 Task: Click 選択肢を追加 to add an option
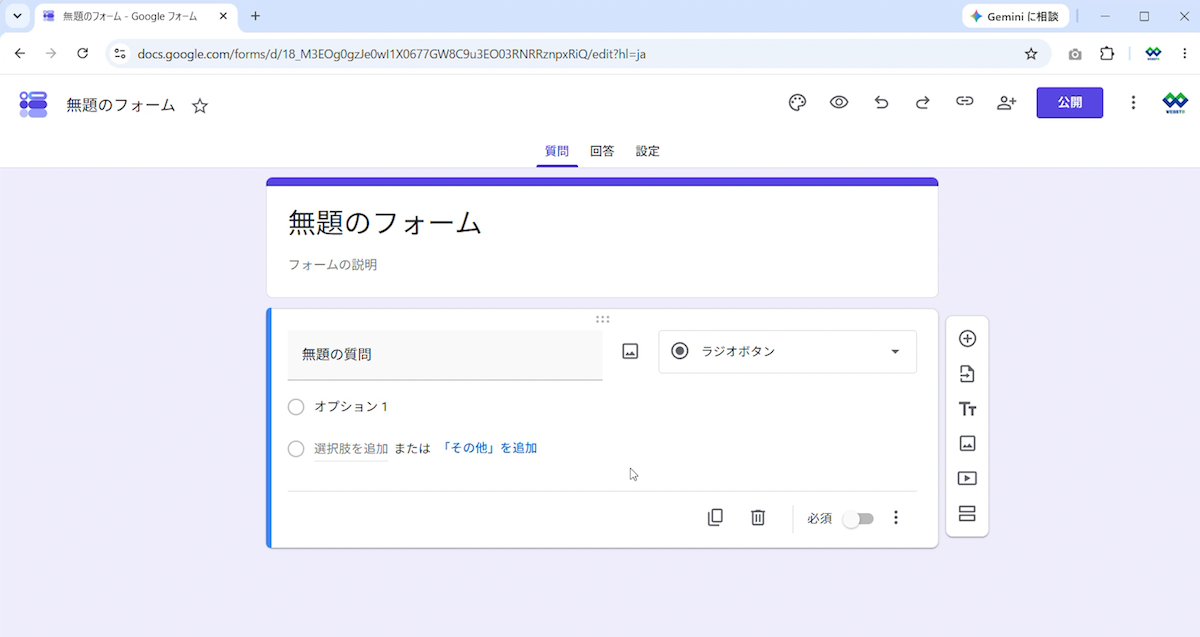pyautogui.click(x=351, y=449)
